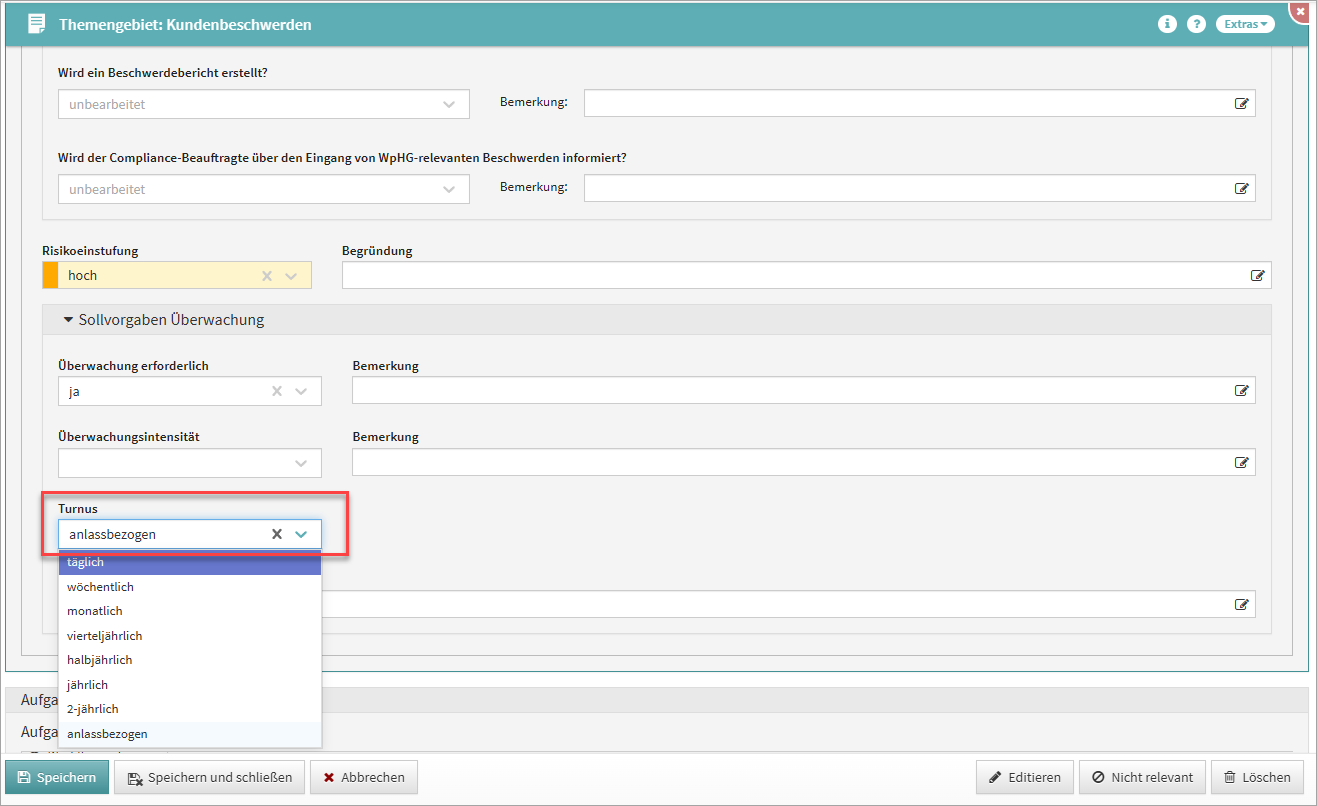Click edit icon beside Beschwerdebericht Bemerkung field
The height and width of the screenshot is (806, 1317).
(1241, 103)
